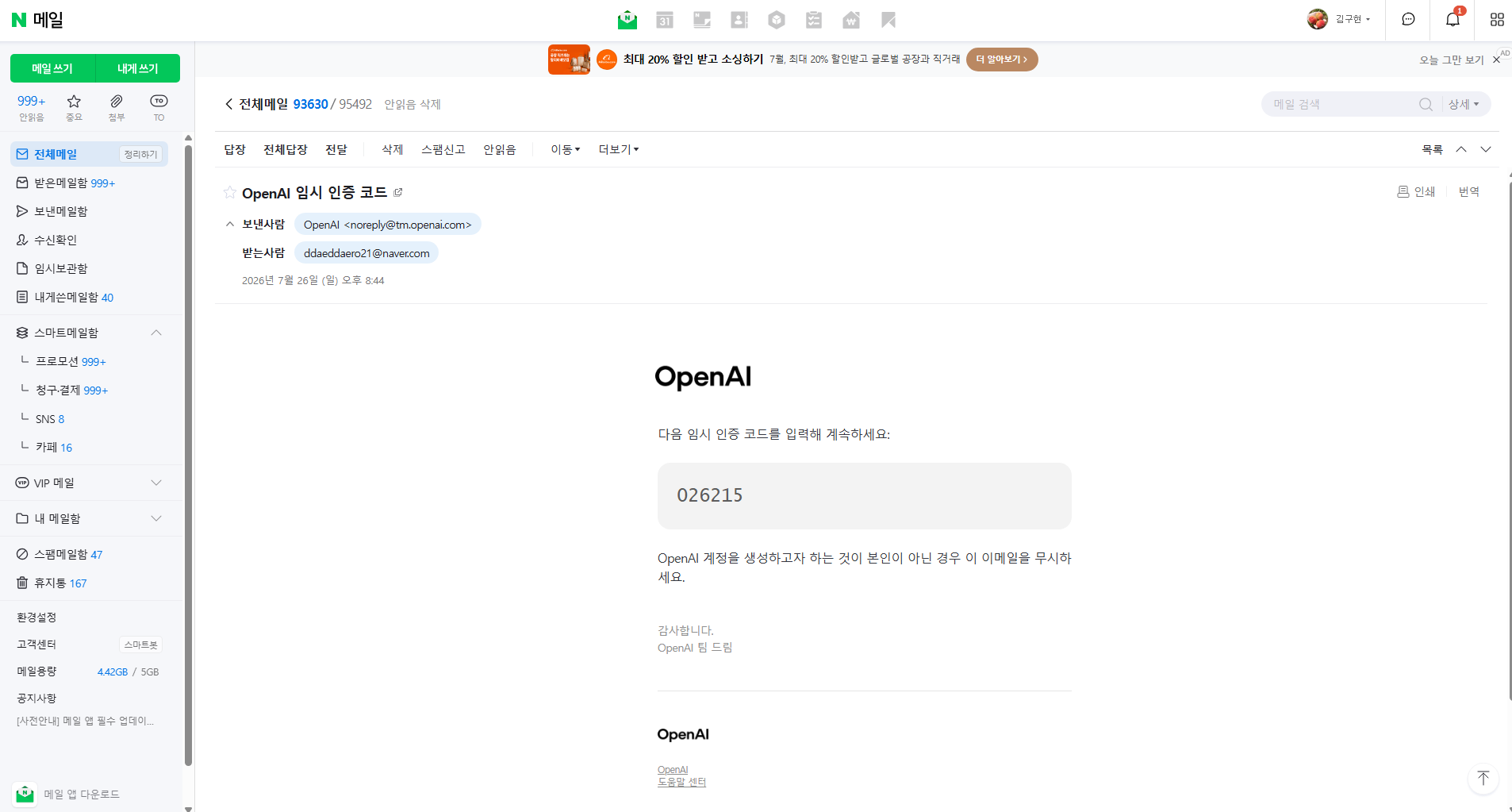Click 정리하기 button beside 전체메일

141,154
